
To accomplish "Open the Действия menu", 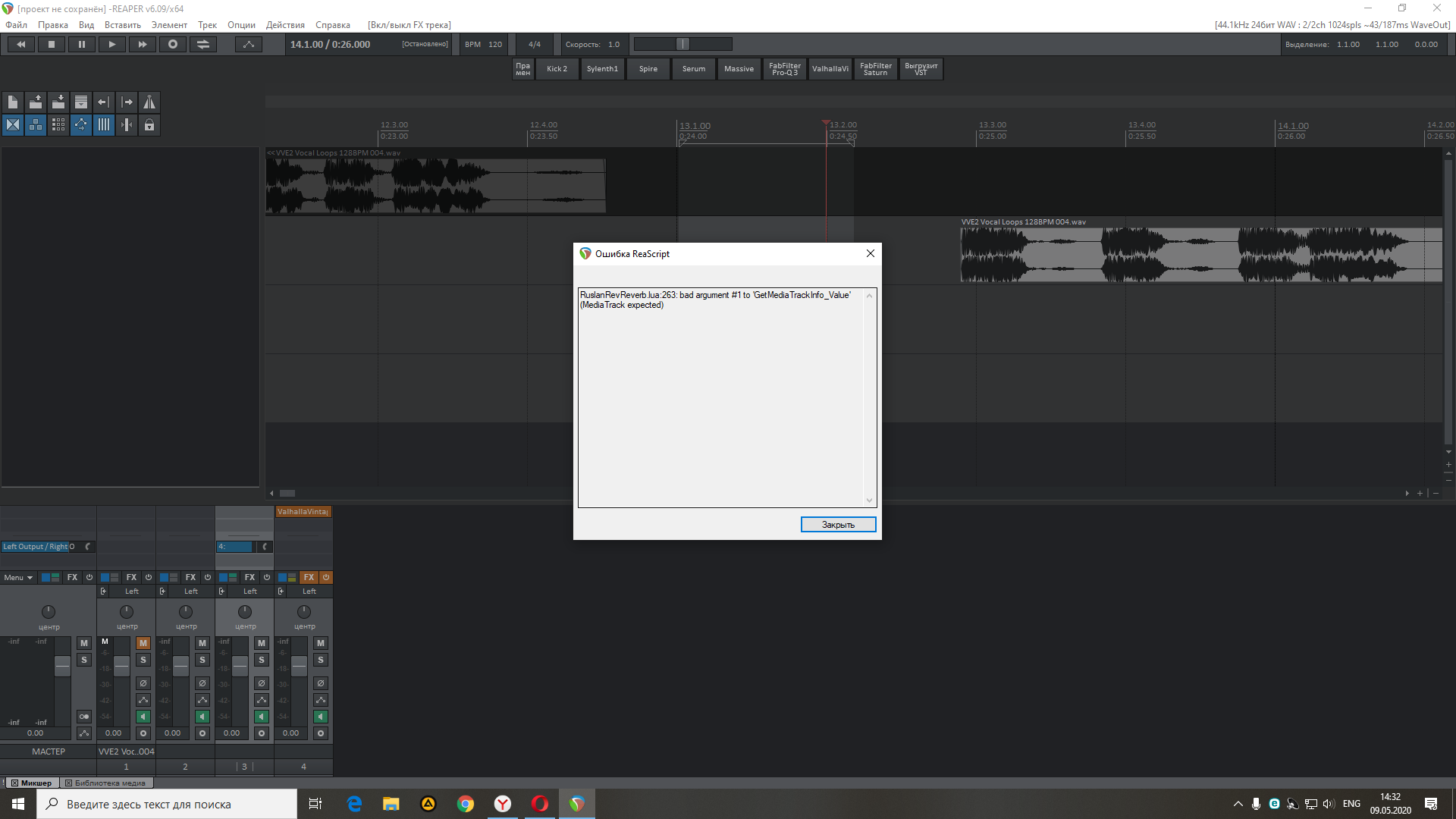I will coord(285,25).
